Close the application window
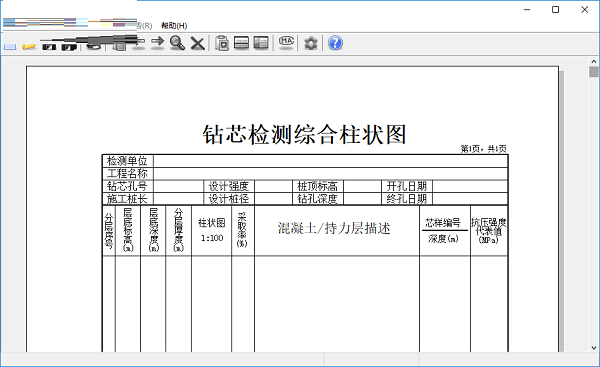This screenshot has width=600, height=367. click(584, 10)
